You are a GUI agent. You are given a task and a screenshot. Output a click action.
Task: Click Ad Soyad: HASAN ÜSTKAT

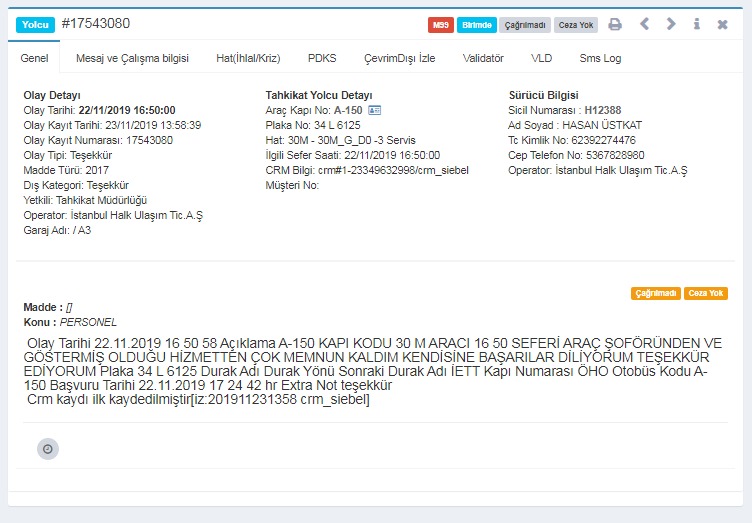pos(575,125)
